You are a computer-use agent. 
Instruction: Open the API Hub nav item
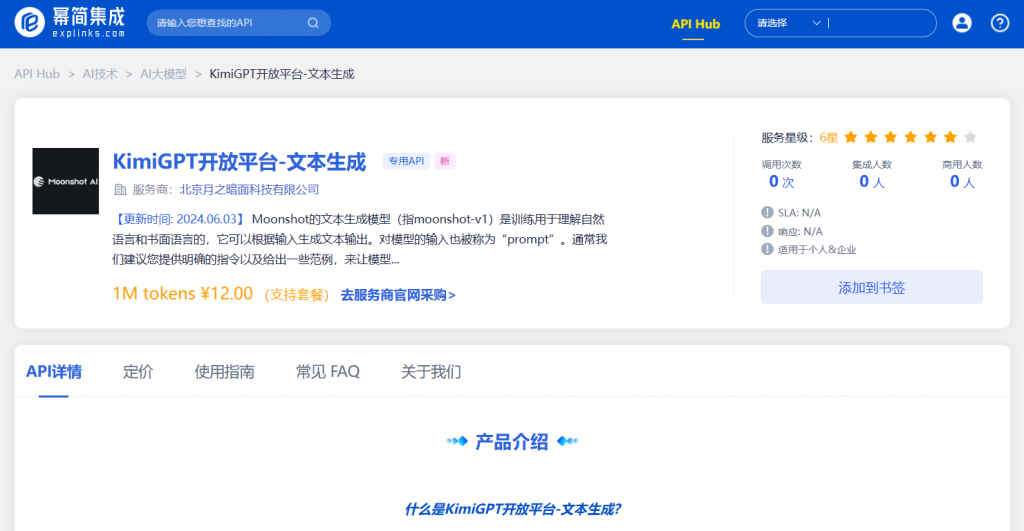click(x=695, y=24)
